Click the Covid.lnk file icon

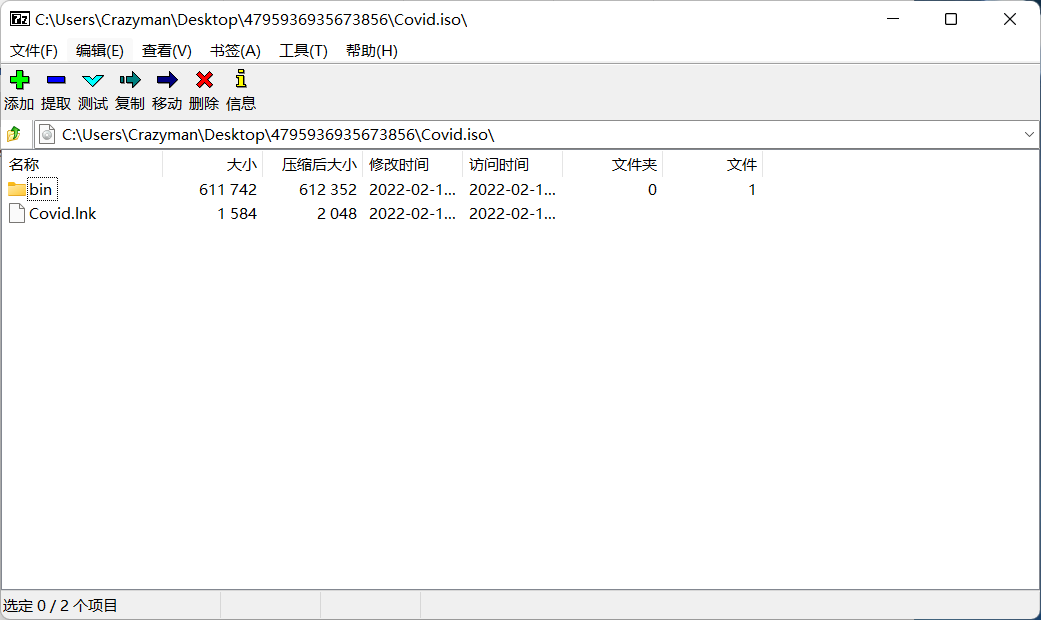[x=17, y=213]
